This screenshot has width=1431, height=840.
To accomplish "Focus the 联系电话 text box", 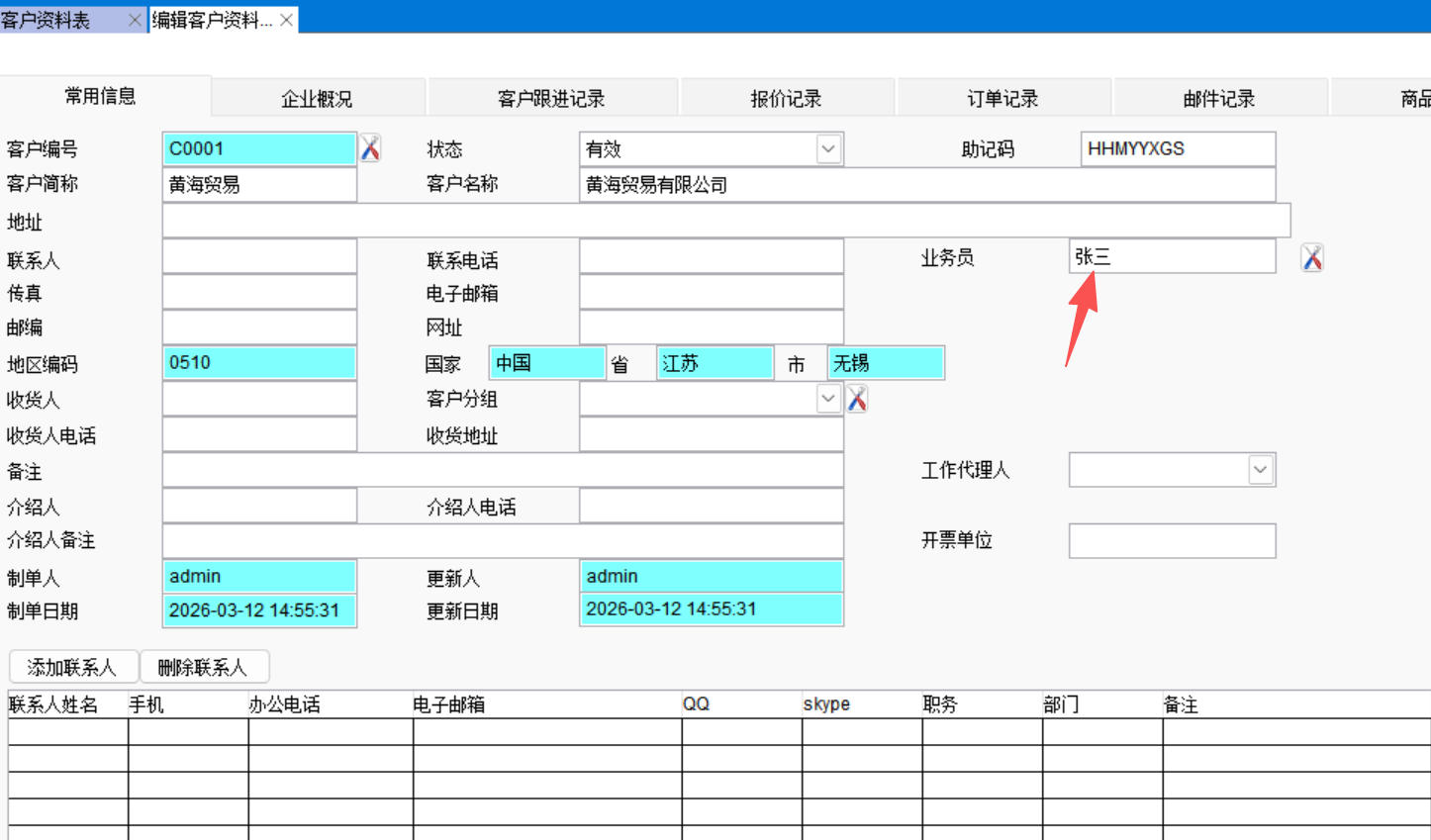I will [x=711, y=257].
